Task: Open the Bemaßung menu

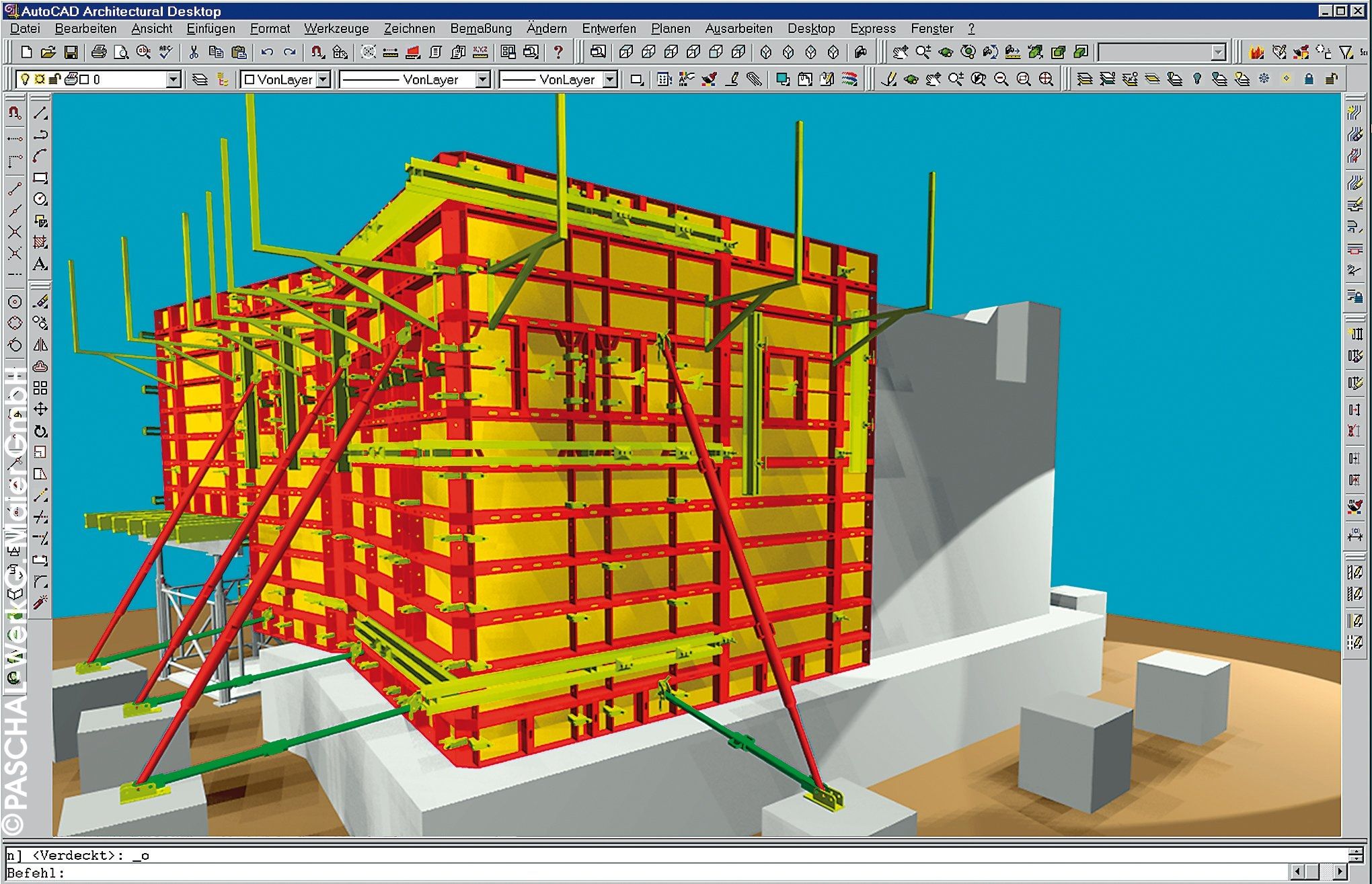Action: click(481, 28)
